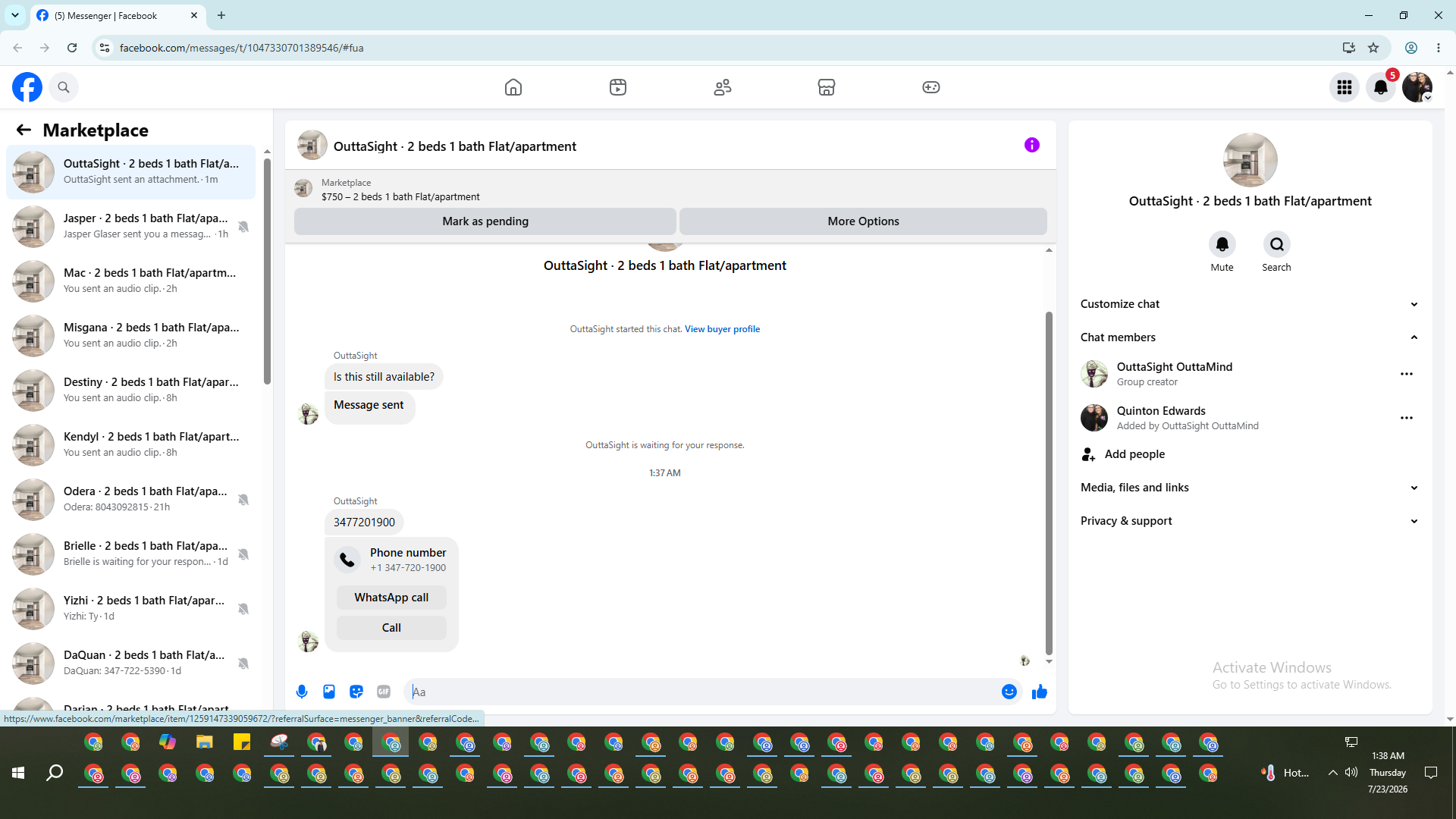1456x819 pixels.
Task: Open the Odera conversation
Action: click(x=130, y=500)
